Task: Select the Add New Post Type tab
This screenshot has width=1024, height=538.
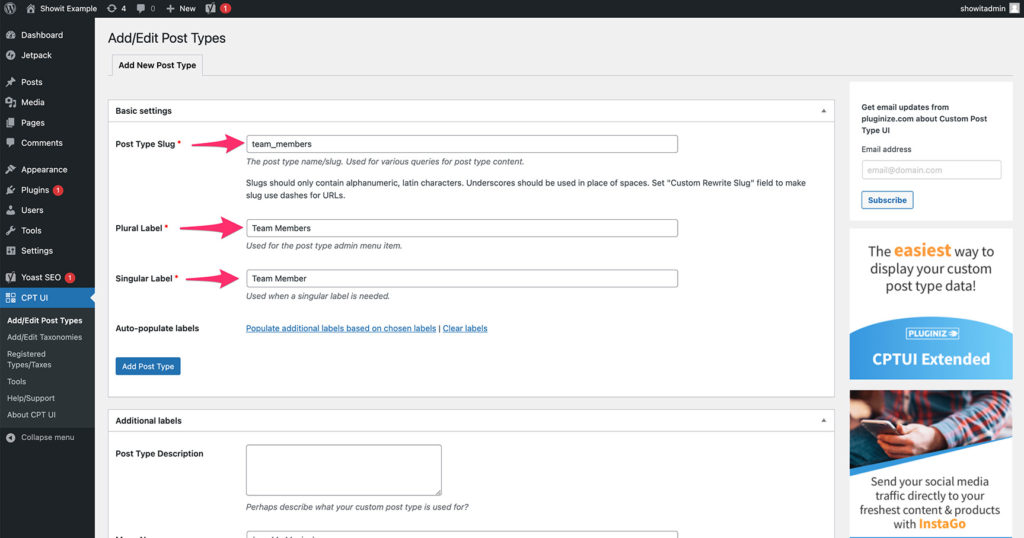Action: [x=157, y=65]
